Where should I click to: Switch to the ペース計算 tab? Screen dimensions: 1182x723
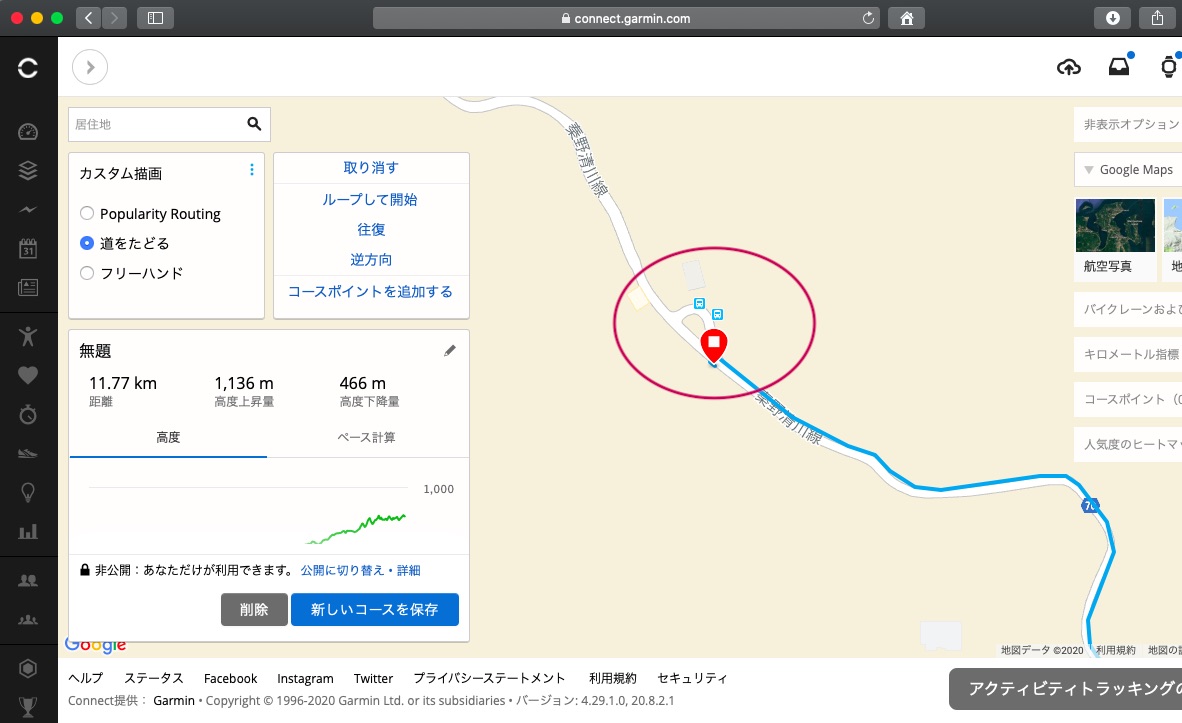(x=366, y=437)
